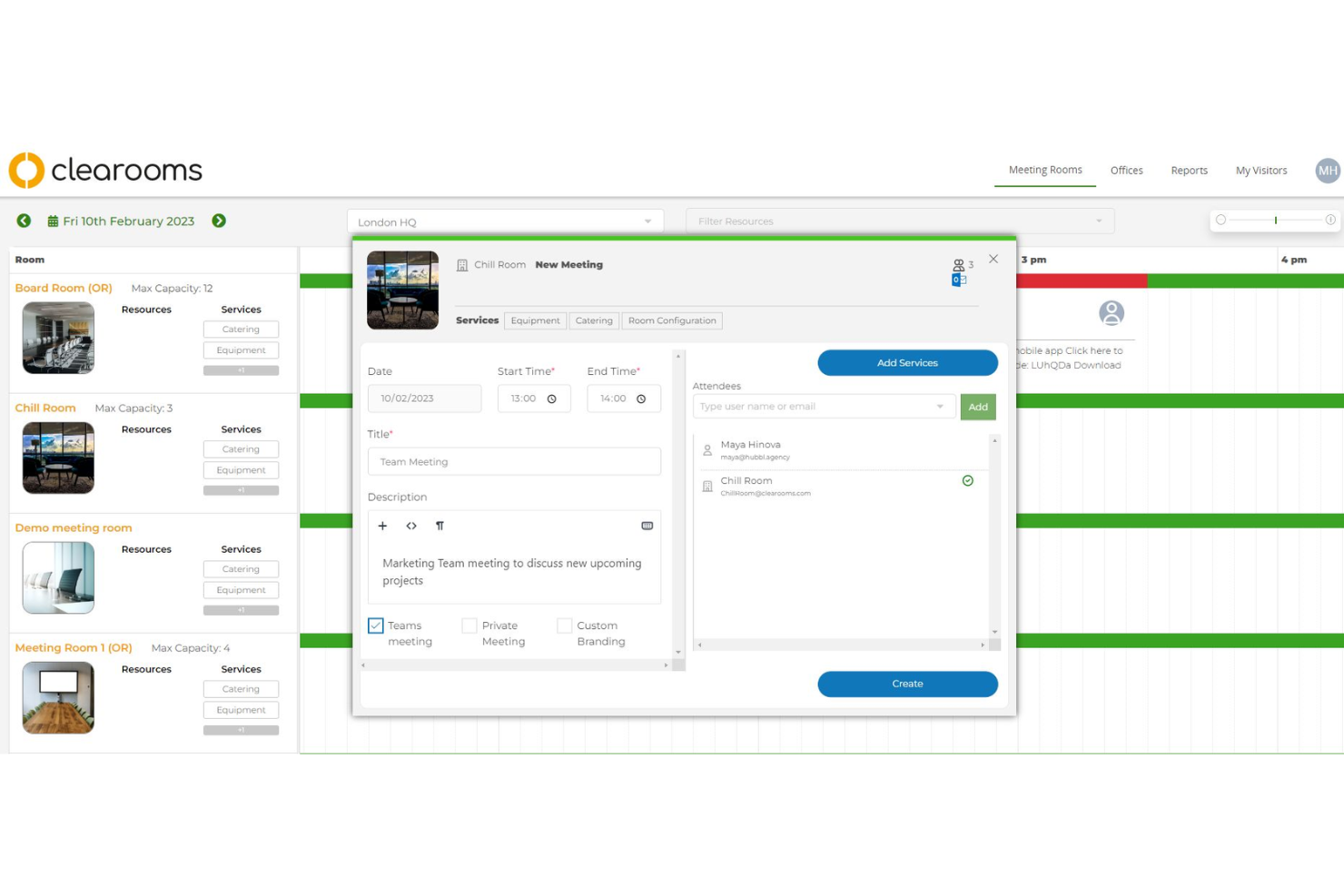Image resolution: width=1344 pixels, height=896 pixels.
Task: Click the attendees count icon in dialog header
Action: tap(959, 264)
